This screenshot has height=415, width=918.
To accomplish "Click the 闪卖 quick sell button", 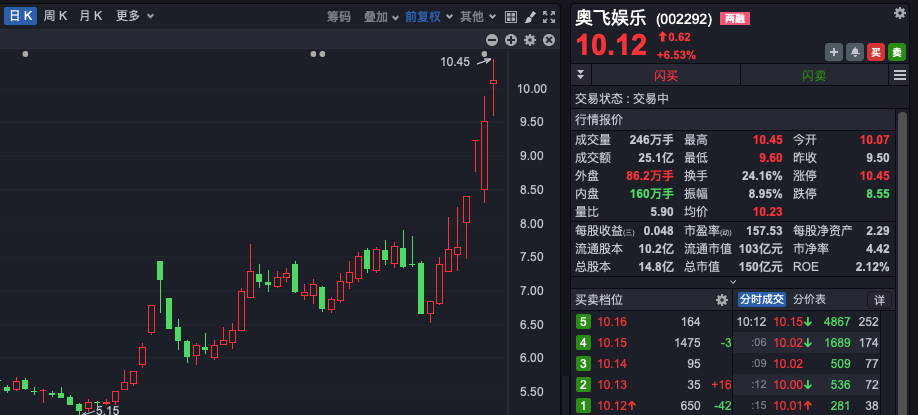I will pyautogui.click(x=814, y=76).
